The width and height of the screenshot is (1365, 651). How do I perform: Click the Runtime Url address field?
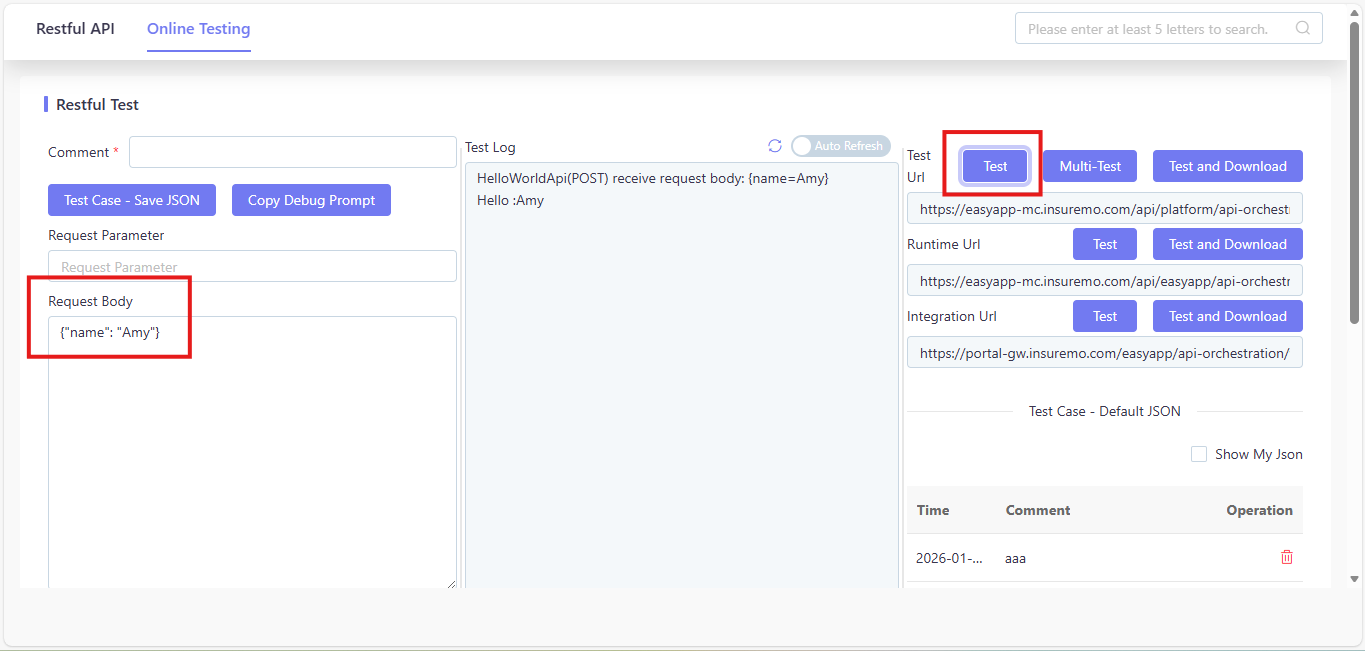coord(1105,280)
